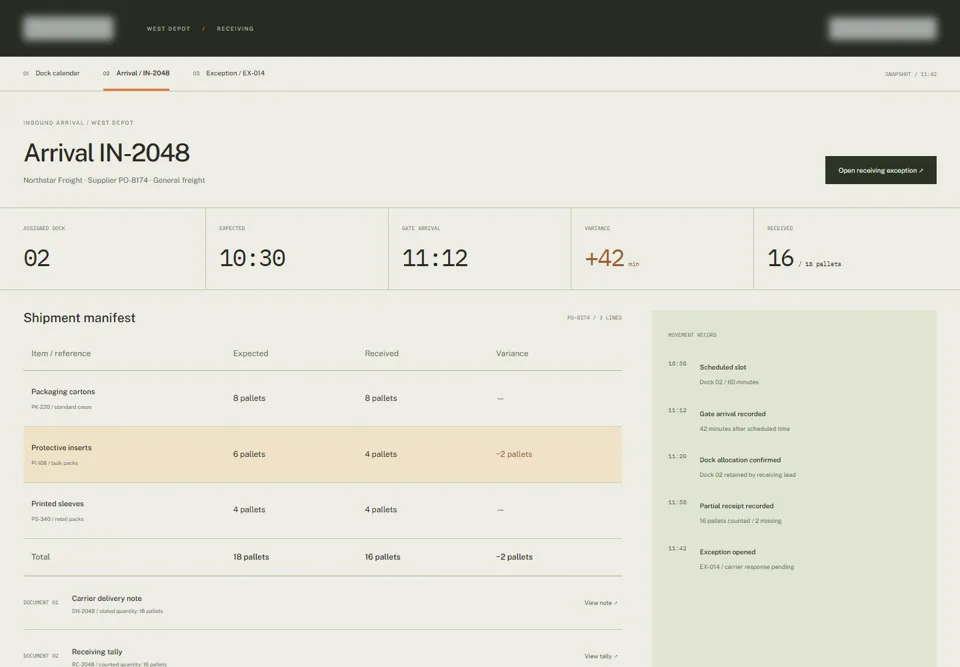Click the Gate arrival value 11:12

pyautogui.click(x=435, y=258)
